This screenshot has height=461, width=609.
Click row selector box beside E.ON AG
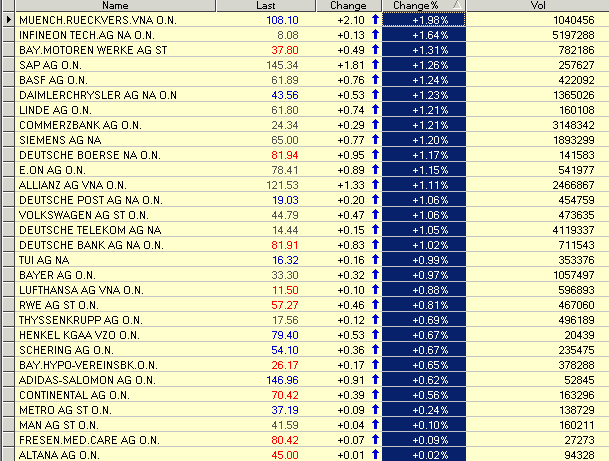pyautogui.click(x=9, y=170)
